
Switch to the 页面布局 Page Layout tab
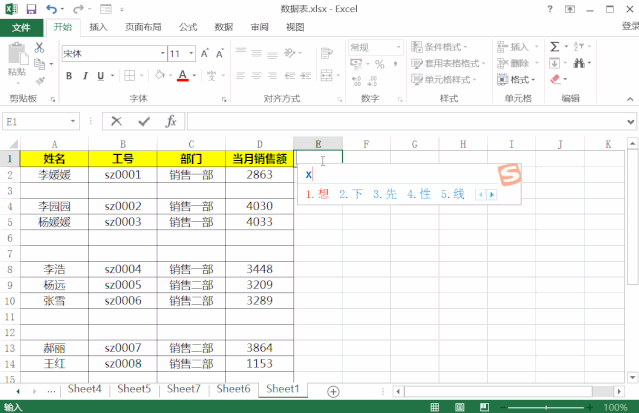(x=143, y=27)
